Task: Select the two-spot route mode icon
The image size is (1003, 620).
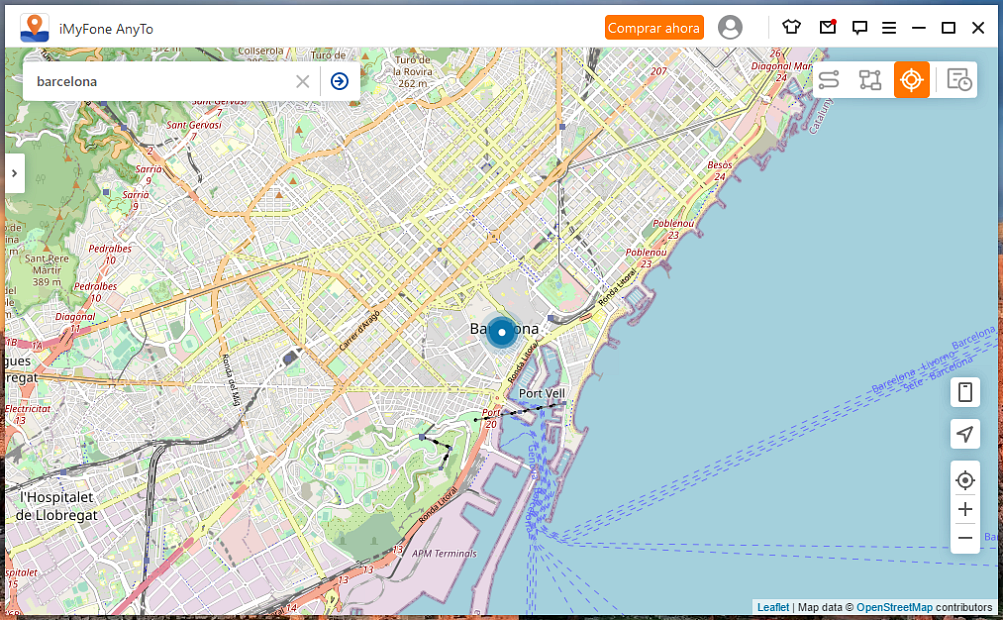Action: (829, 80)
